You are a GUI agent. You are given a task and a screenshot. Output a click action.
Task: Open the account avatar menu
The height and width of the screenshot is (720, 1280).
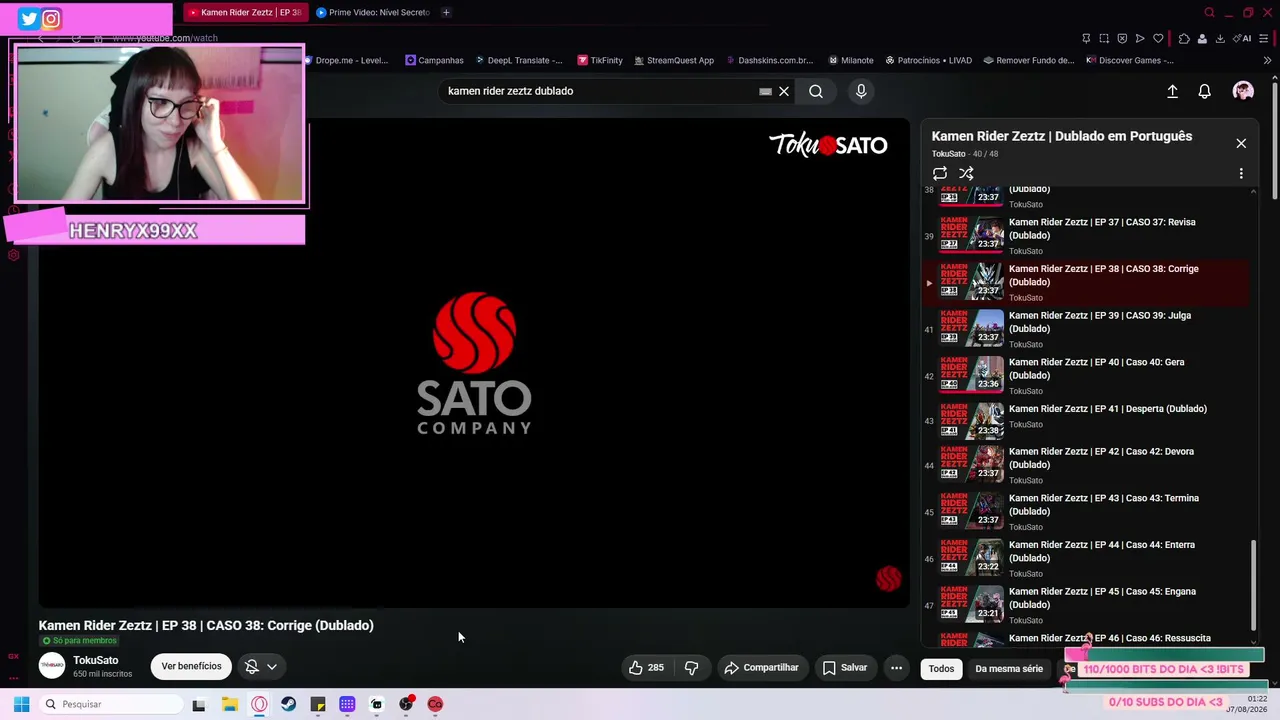[1243, 91]
